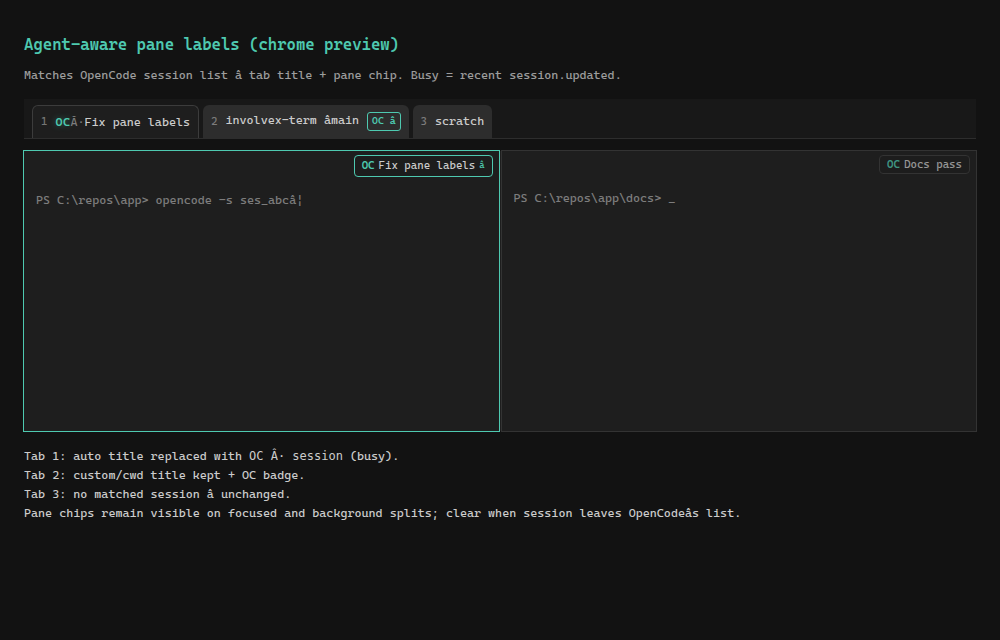Open tab 2 involvex-term main

(x=305, y=121)
